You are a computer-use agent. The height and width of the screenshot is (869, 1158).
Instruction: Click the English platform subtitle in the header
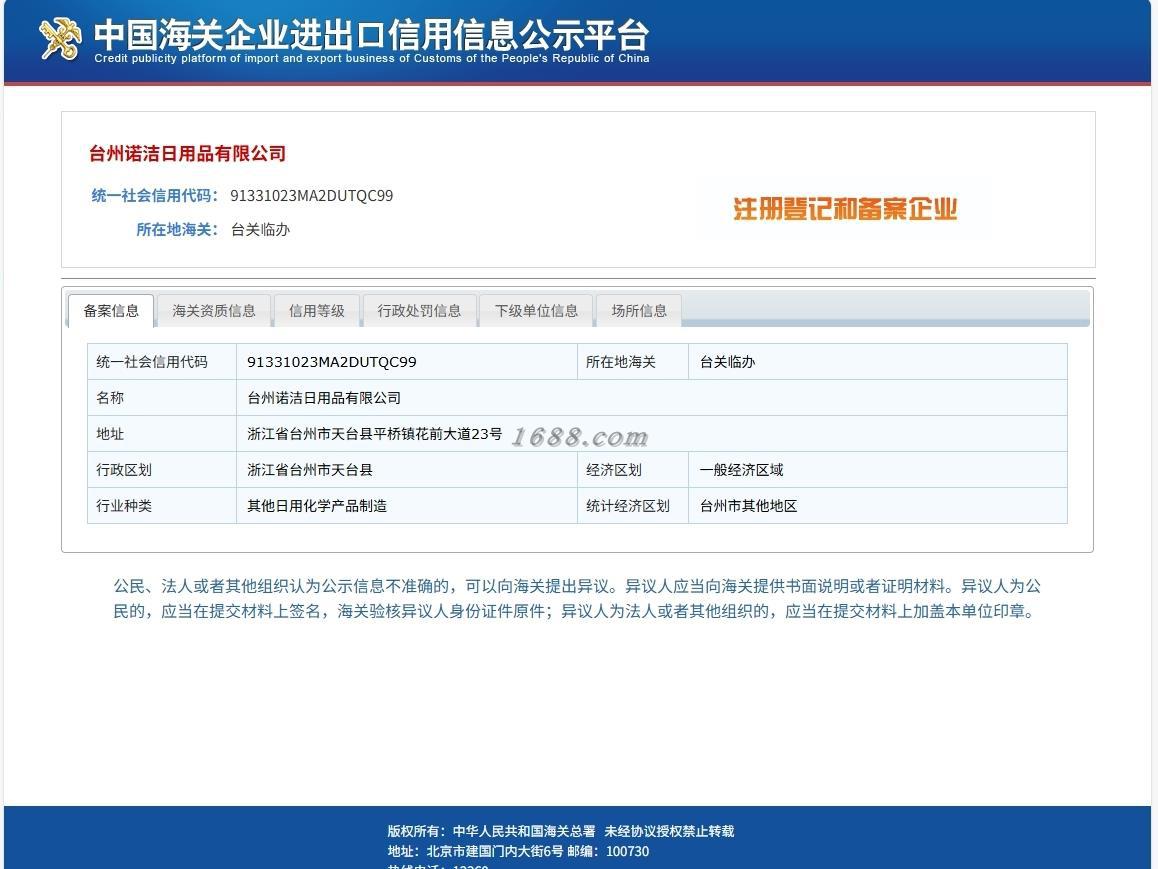(x=371, y=58)
